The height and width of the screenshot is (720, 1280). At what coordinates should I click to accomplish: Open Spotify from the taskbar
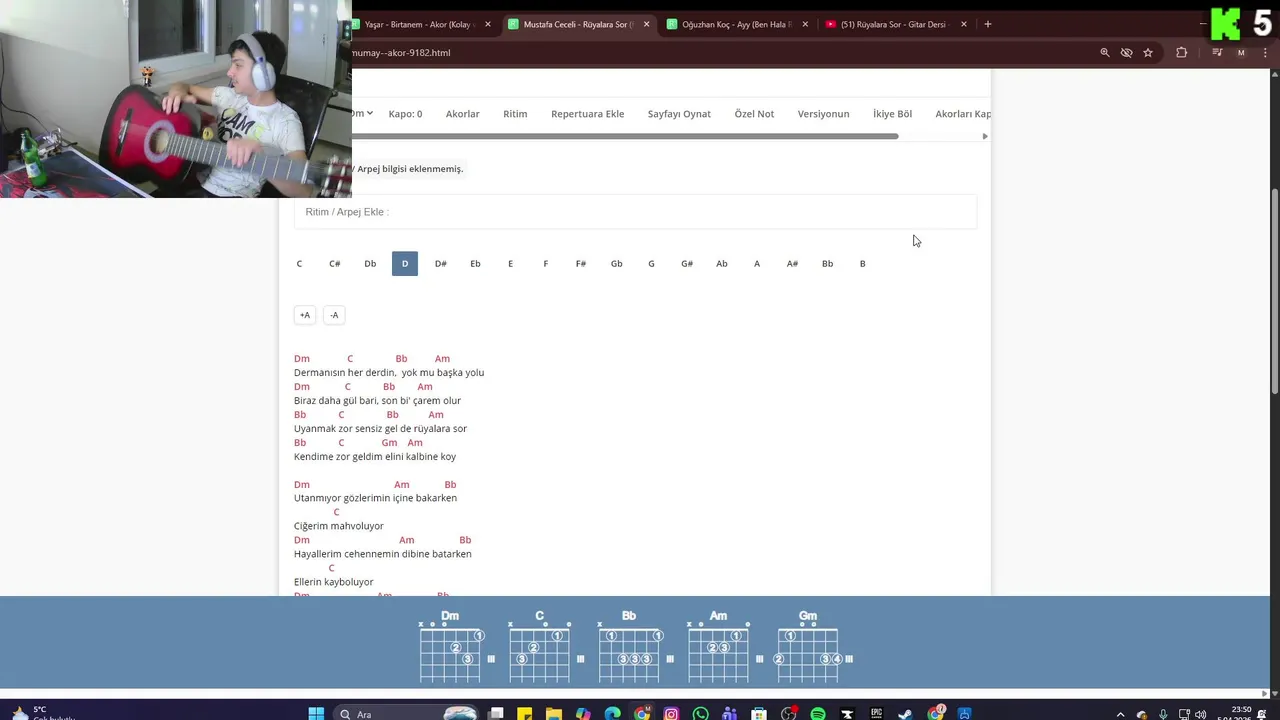tap(818, 713)
